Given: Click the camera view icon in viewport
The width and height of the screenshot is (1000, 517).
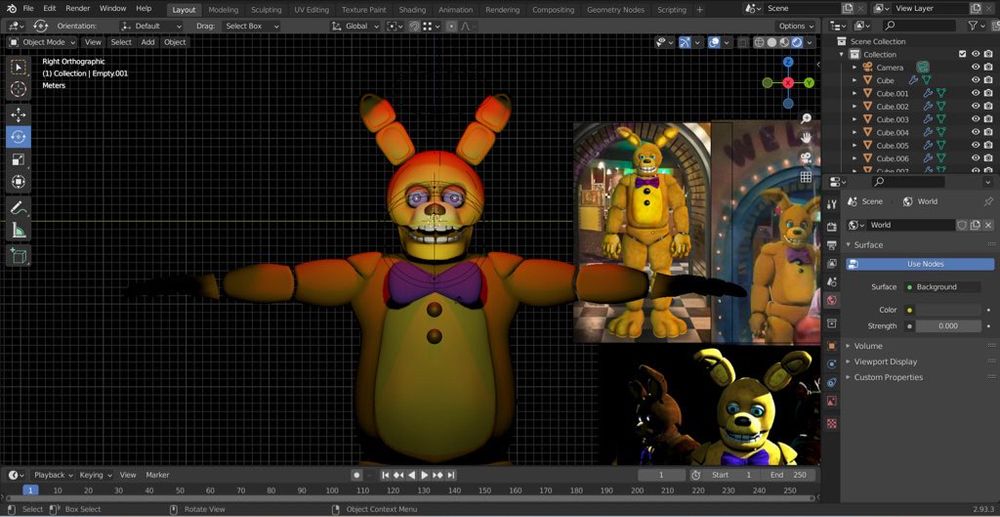Looking at the screenshot, I should click(806, 157).
